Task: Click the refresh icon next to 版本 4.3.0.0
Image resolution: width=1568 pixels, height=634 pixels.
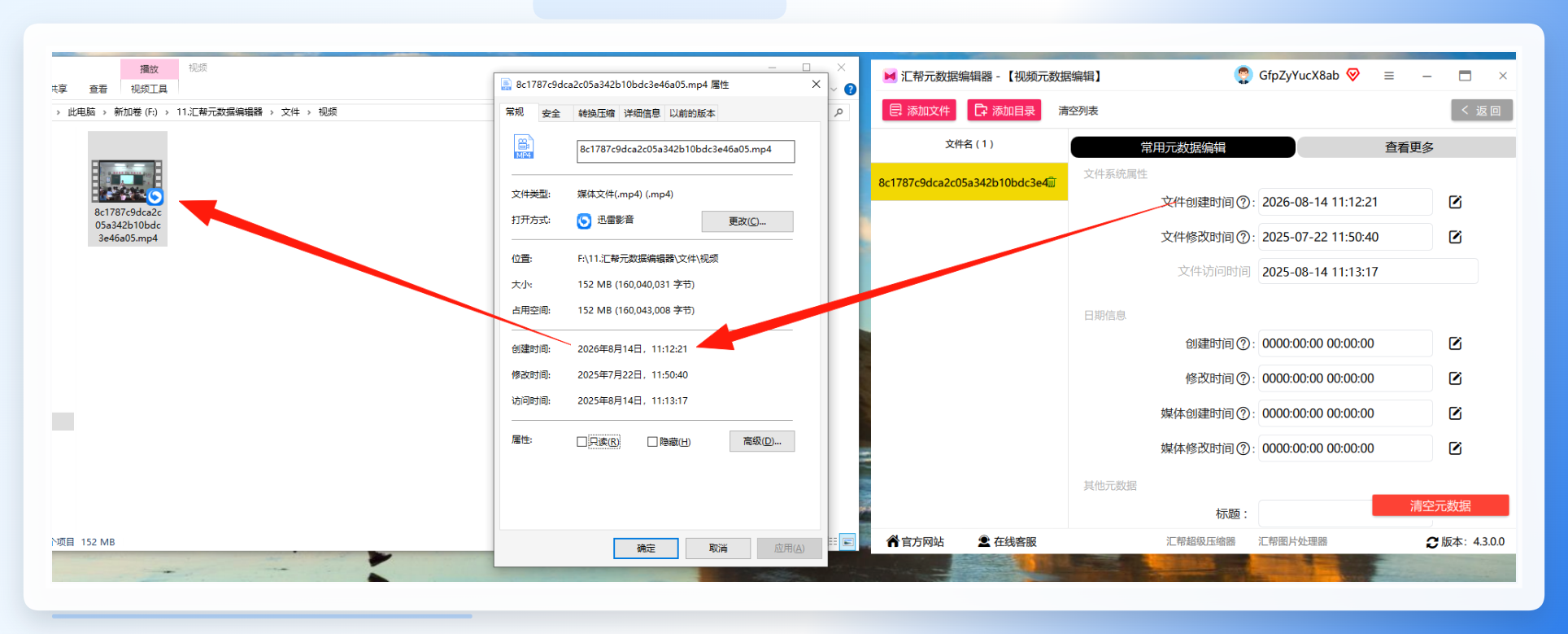Action: coord(1432,543)
